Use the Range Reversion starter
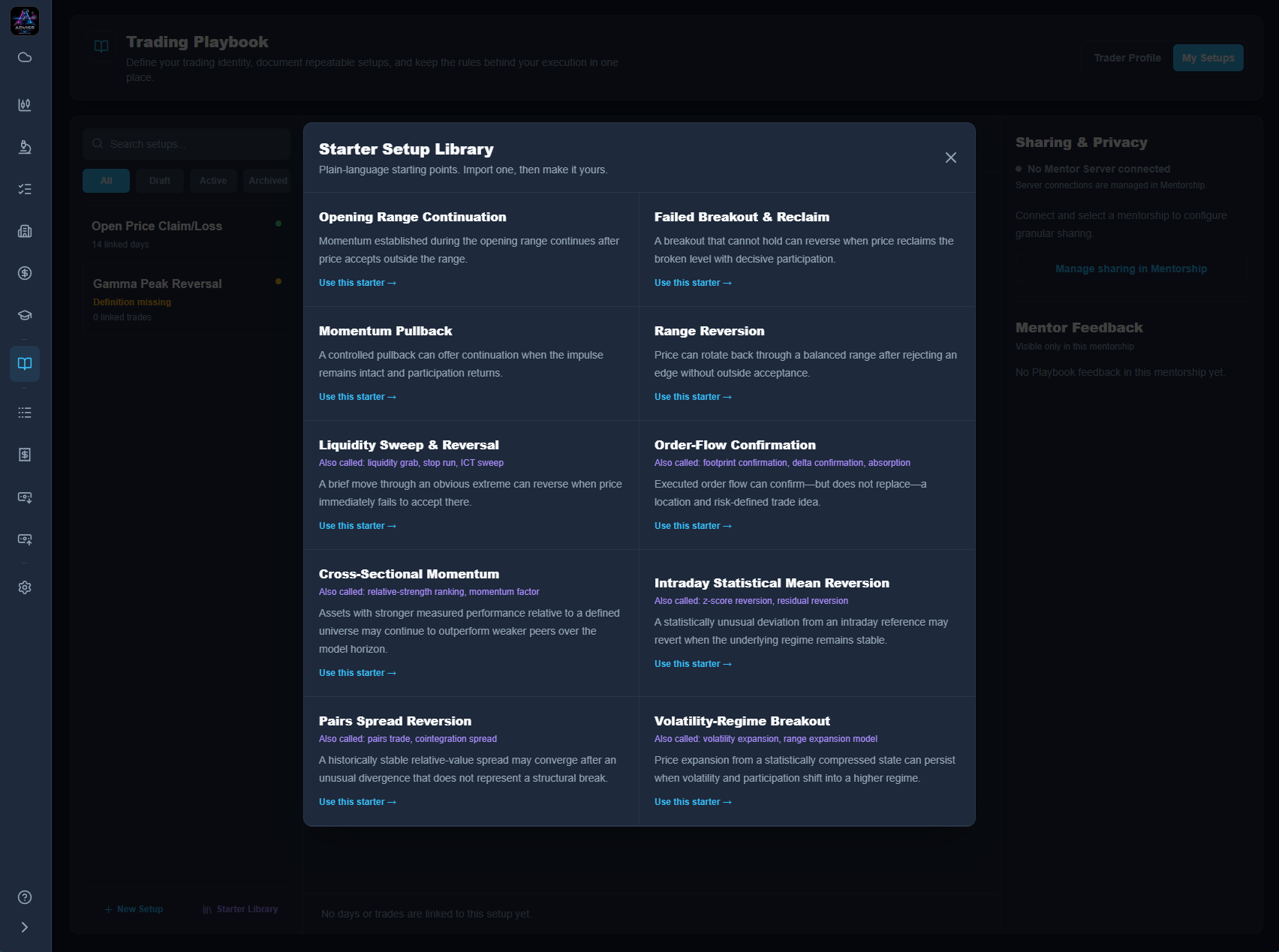The width and height of the screenshot is (1279, 952). pos(693,397)
